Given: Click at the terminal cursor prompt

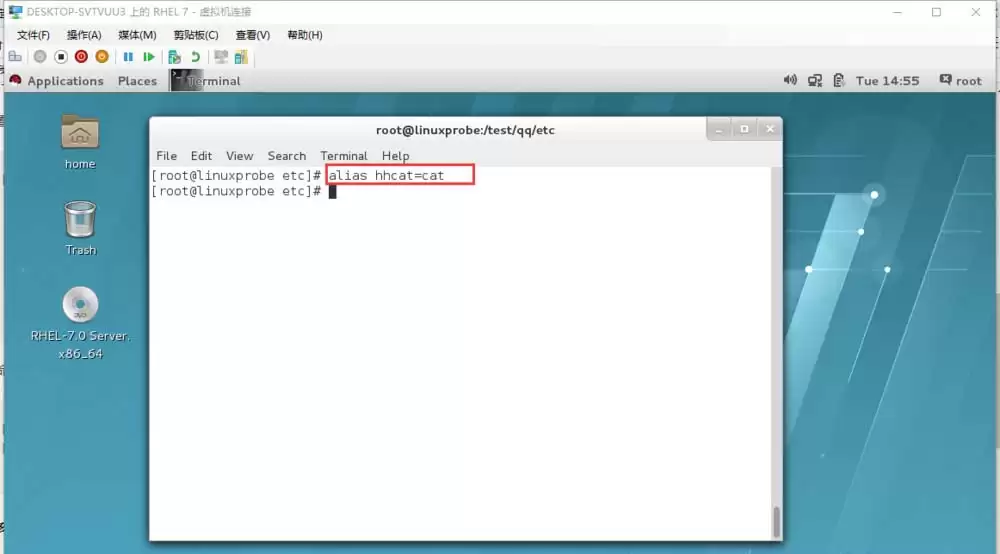Looking at the screenshot, I should click(332, 191).
